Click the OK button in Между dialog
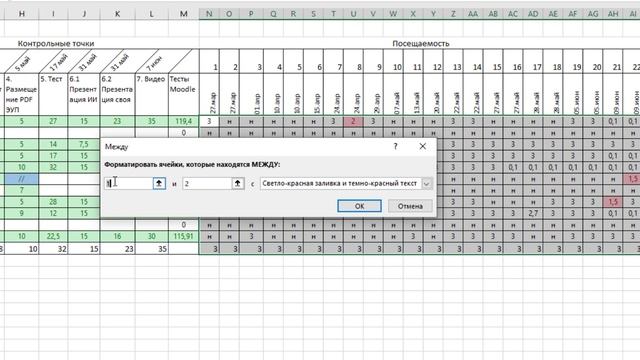The image size is (640, 360). [359, 206]
